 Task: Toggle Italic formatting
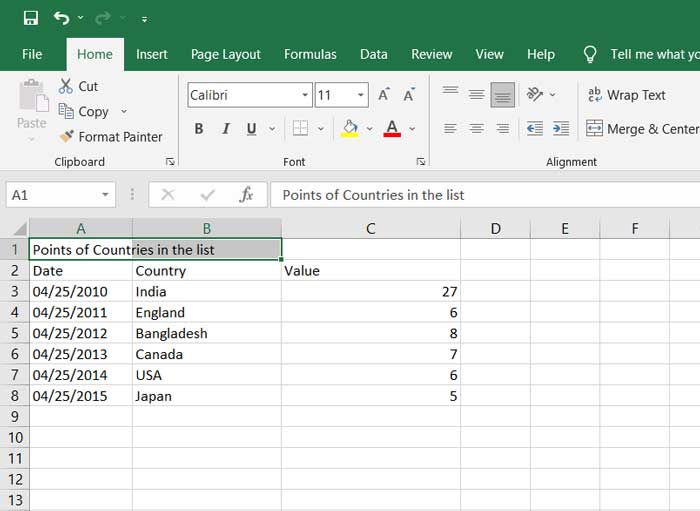226,129
